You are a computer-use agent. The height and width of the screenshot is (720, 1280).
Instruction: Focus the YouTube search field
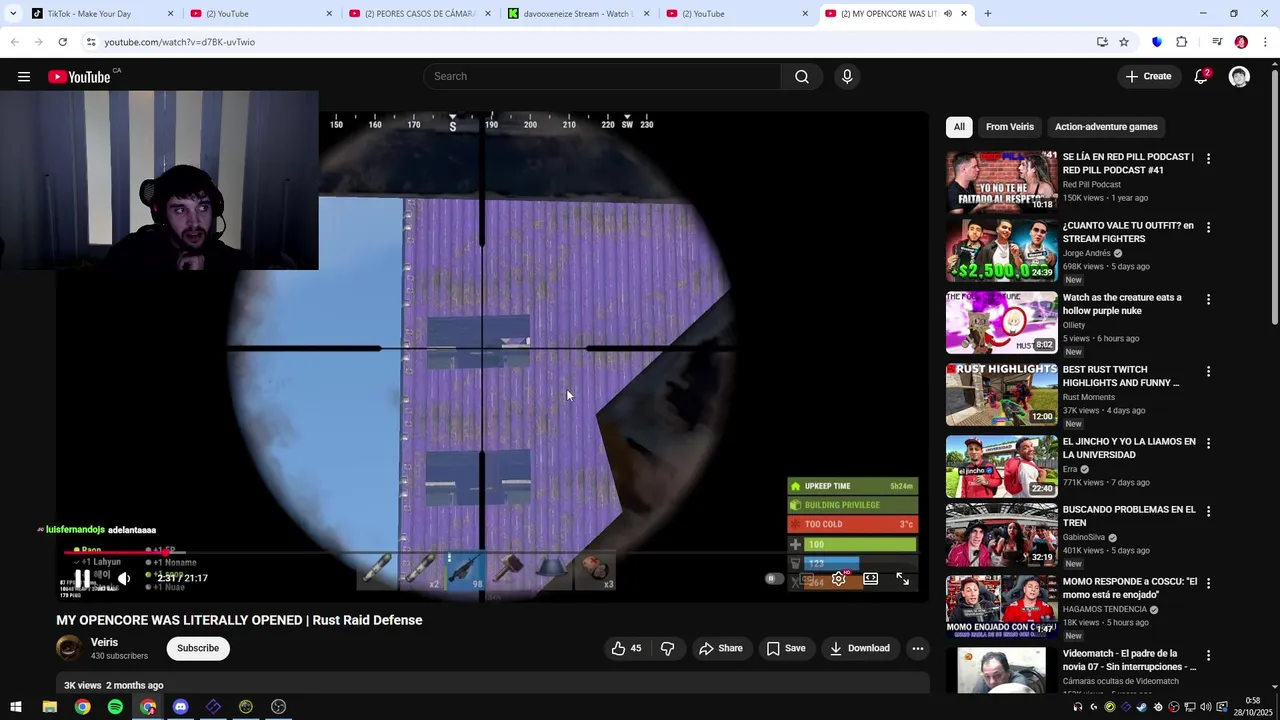[x=602, y=77]
